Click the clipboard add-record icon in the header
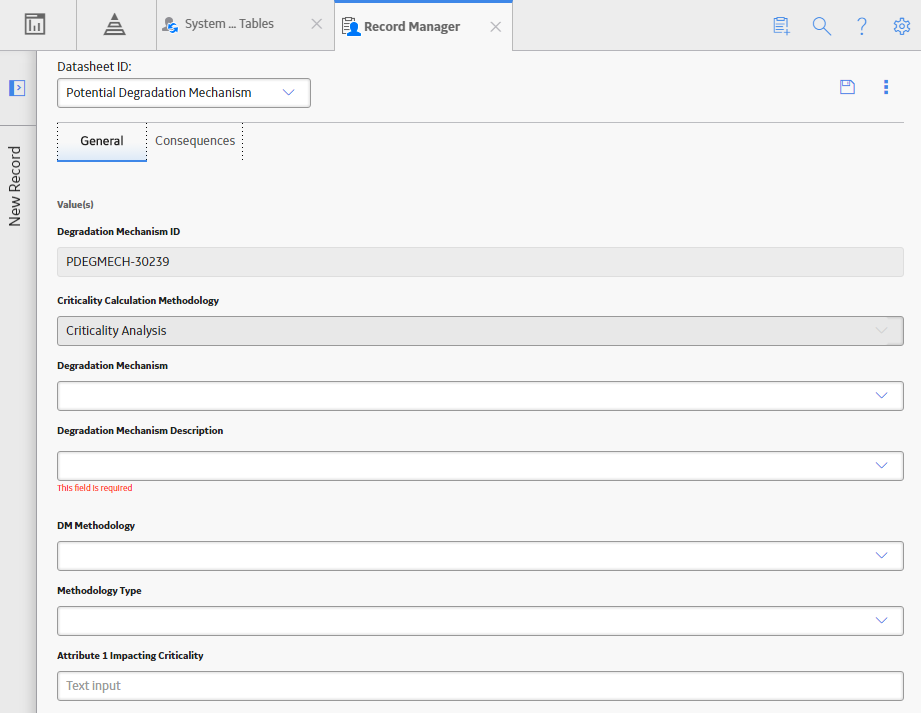The height and width of the screenshot is (713, 921). click(x=782, y=26)
